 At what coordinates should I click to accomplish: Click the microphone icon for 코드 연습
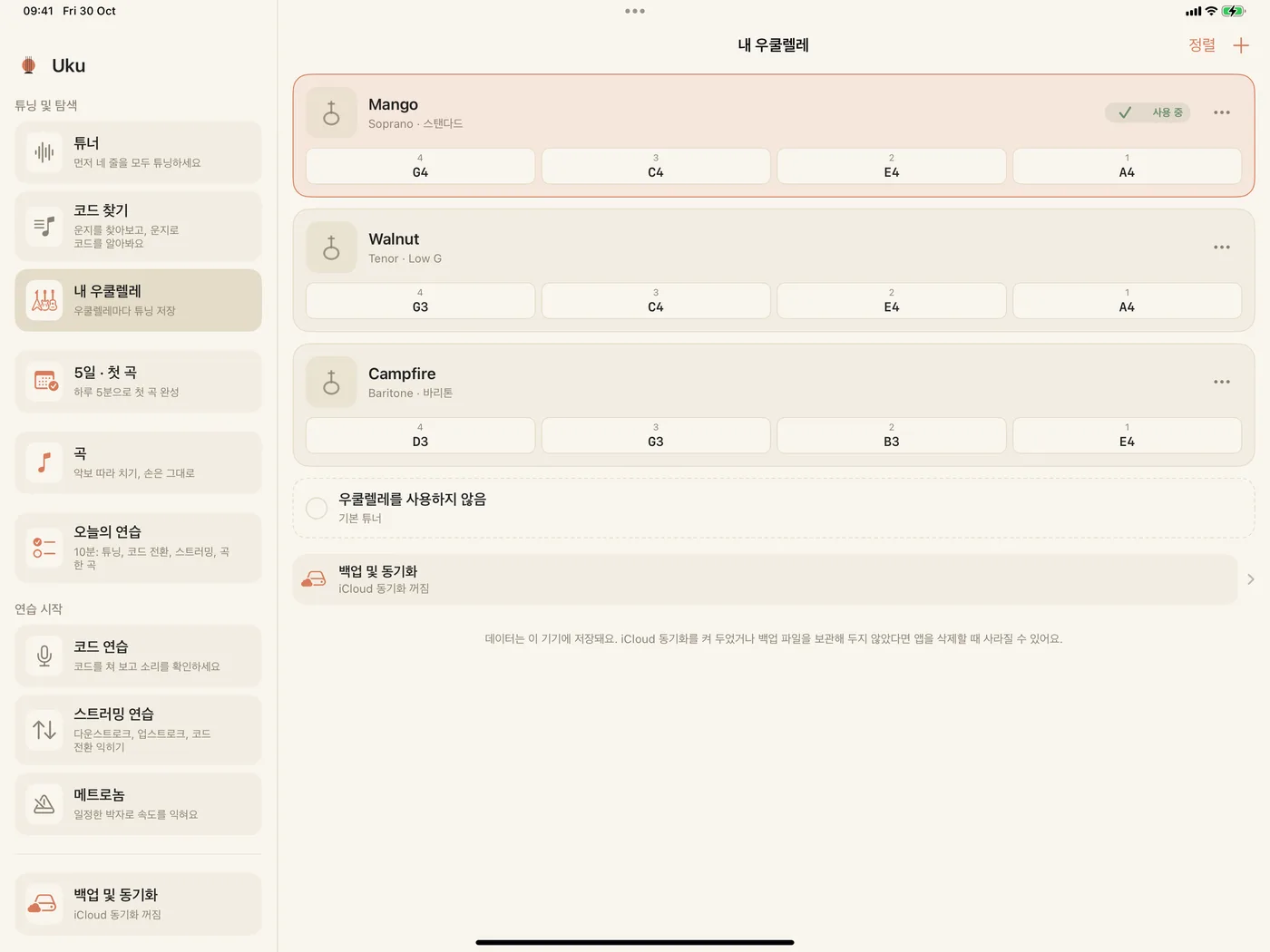click(44, 656)
